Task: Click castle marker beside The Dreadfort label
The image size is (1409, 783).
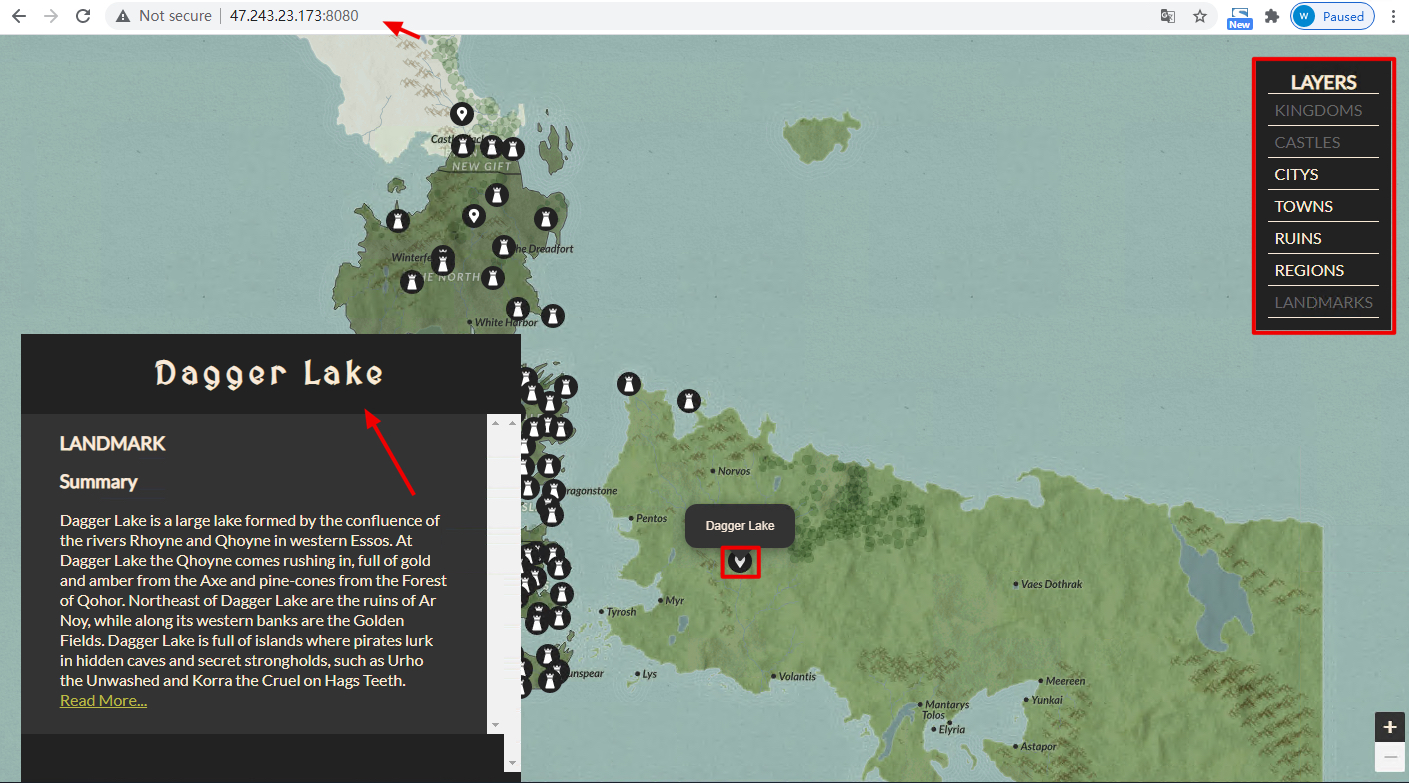Action: pyautogui.click(x=504, y=246)
